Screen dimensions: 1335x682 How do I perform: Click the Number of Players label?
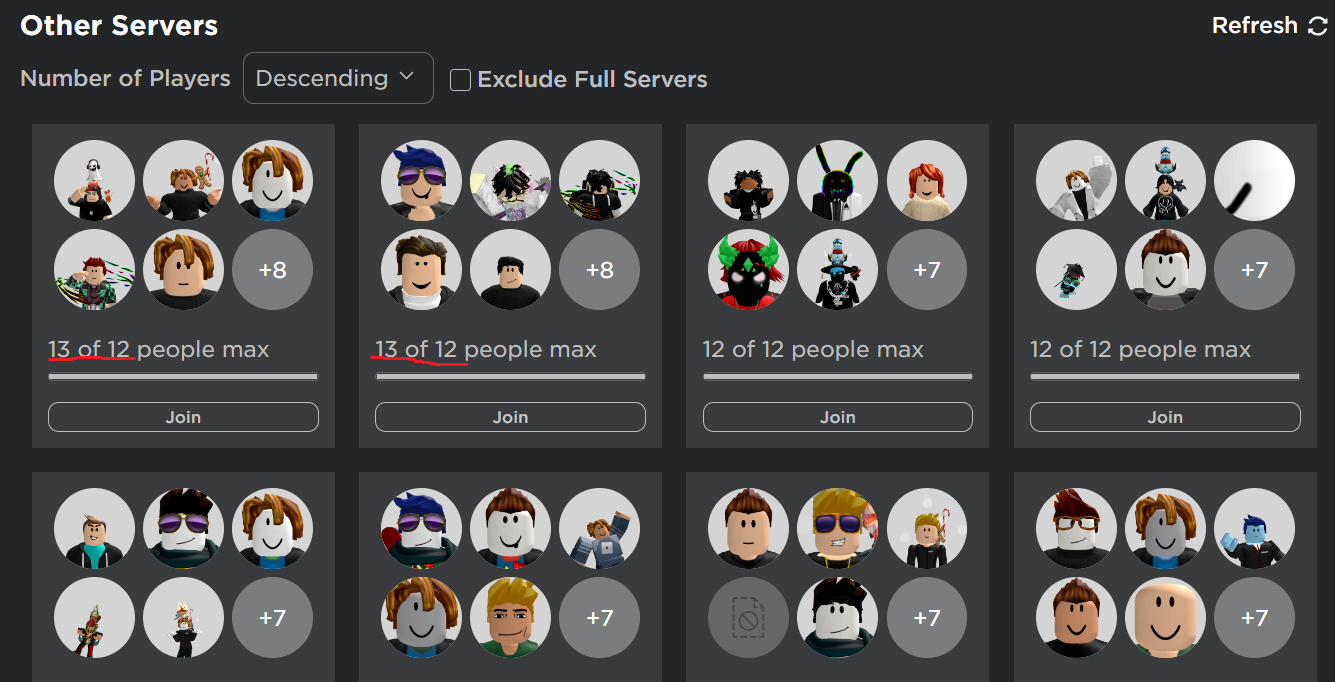pyautogui.click(x=125, y=78)
